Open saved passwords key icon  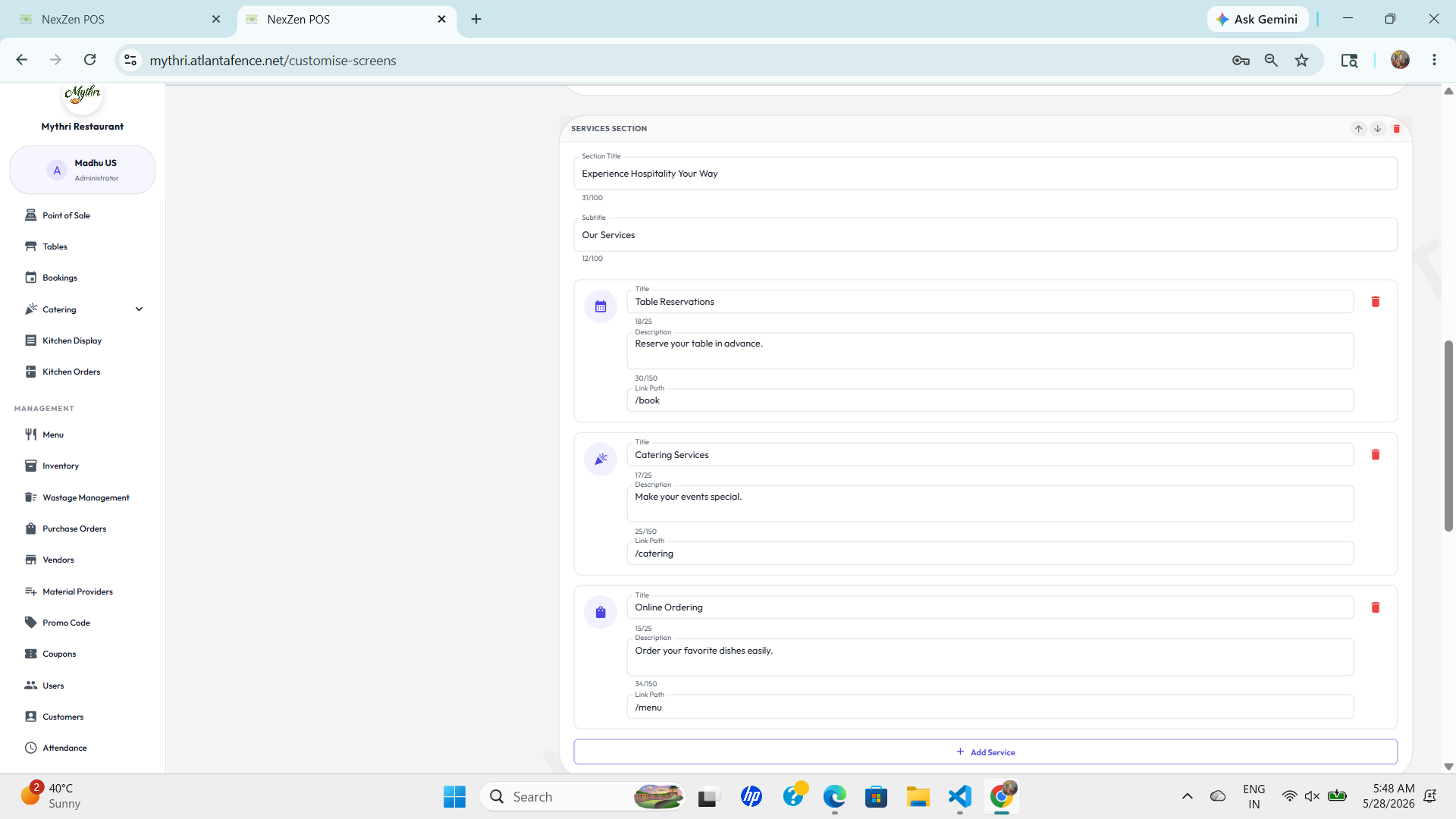click(x=1241, y=60)
